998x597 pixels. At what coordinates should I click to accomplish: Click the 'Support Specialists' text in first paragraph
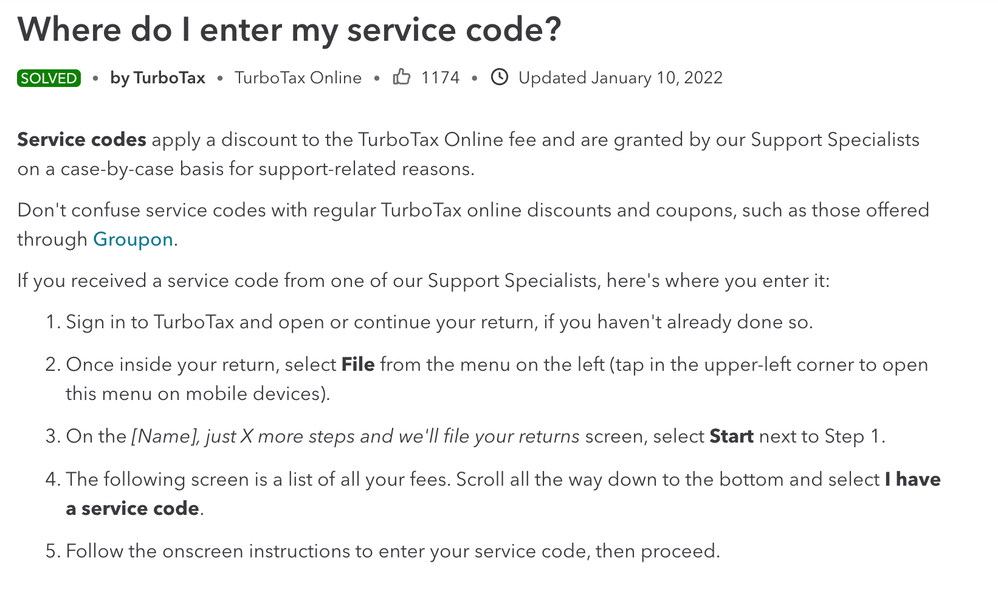[x=835, y=139]
